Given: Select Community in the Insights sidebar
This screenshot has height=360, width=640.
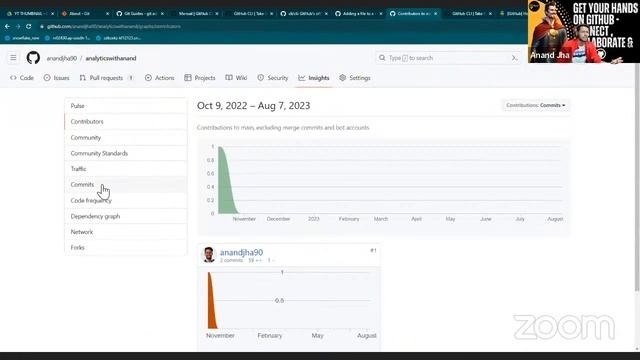Looking at the screenshot, I should (x=126, y=138).
